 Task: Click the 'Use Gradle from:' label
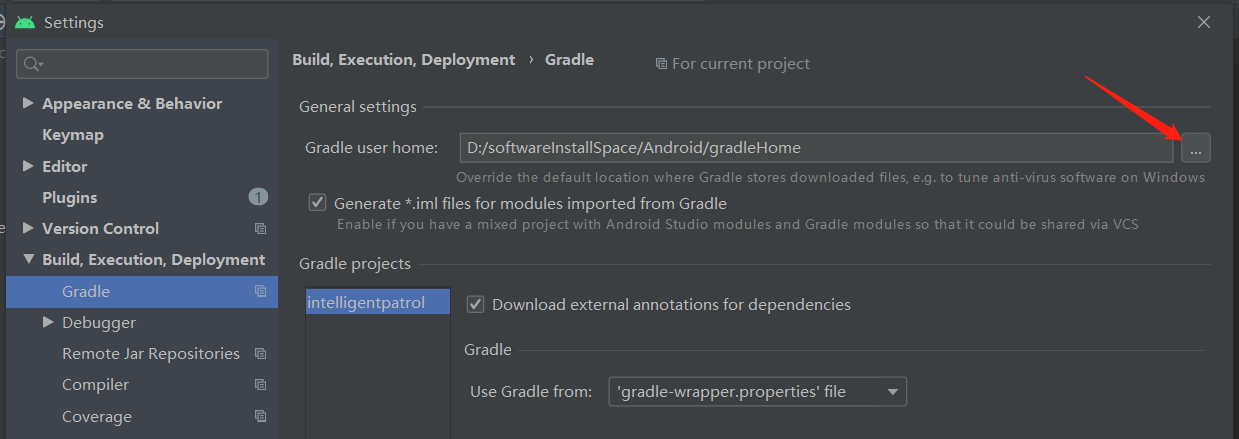coord(532,392)
